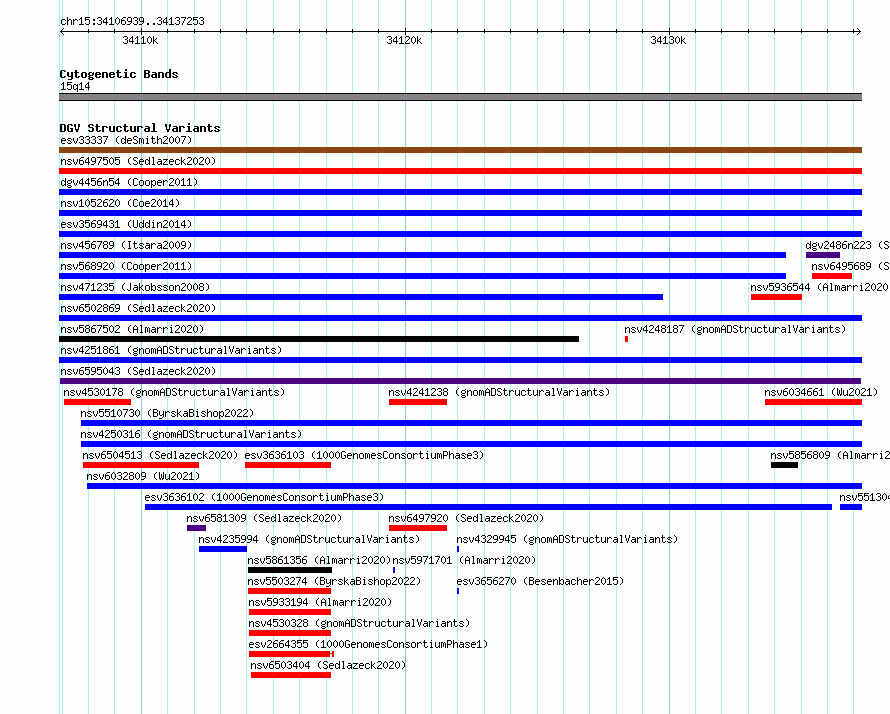Open esv3636102 (1000GenomesConsortiumPhase3) label

[264, 497]
